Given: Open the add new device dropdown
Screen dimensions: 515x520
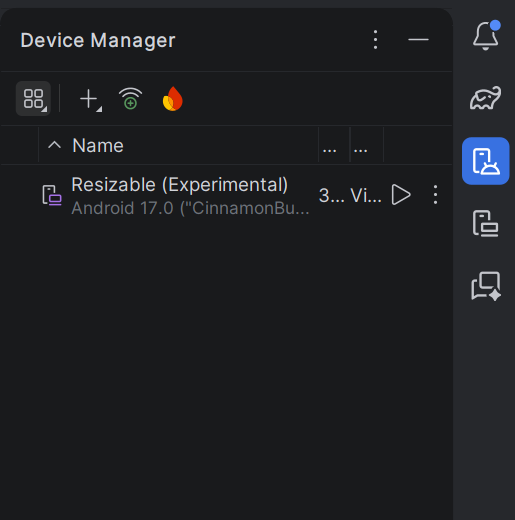Looking at the screenshot, I should coord(90,99).
